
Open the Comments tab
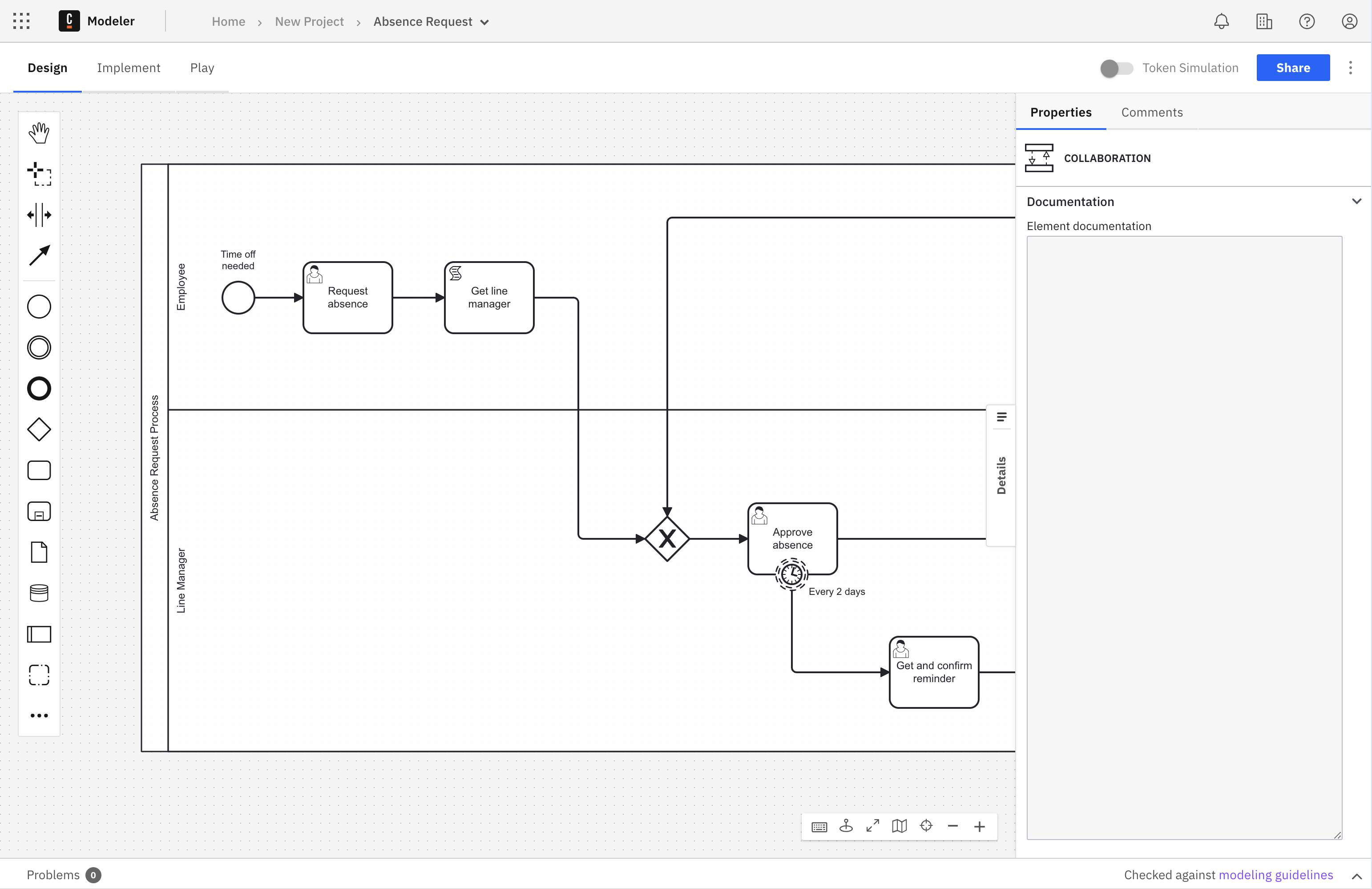[x=1151, y=113]
